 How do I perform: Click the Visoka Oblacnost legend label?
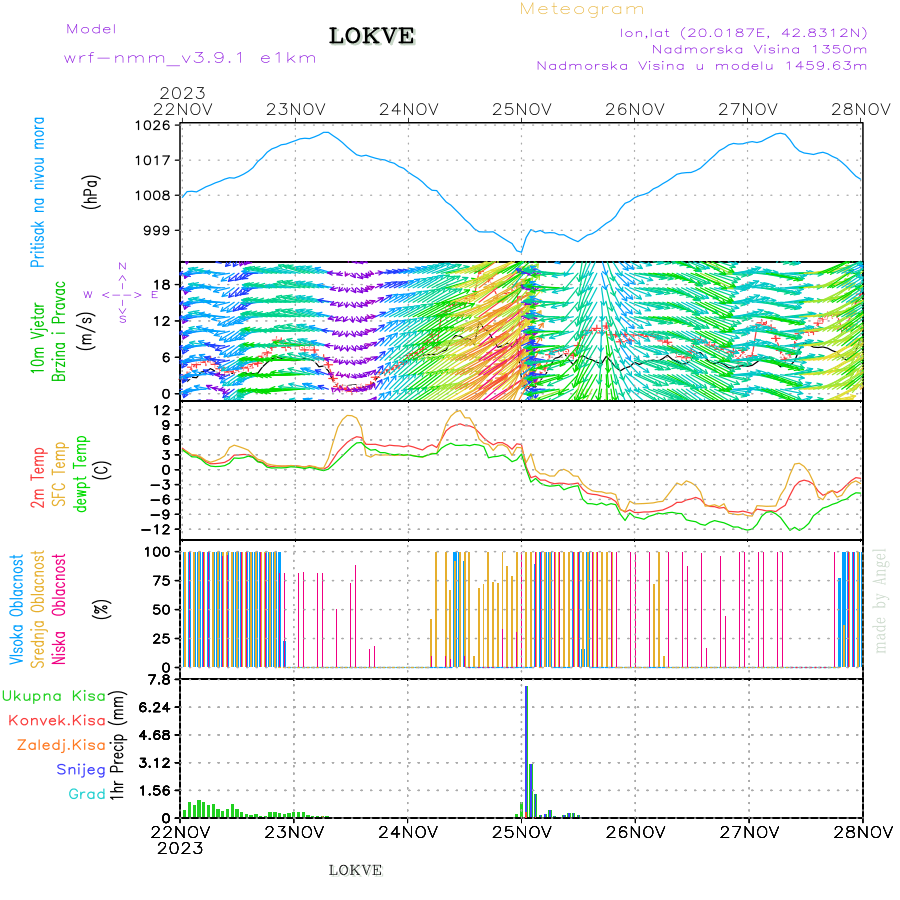tap(17, 610)
